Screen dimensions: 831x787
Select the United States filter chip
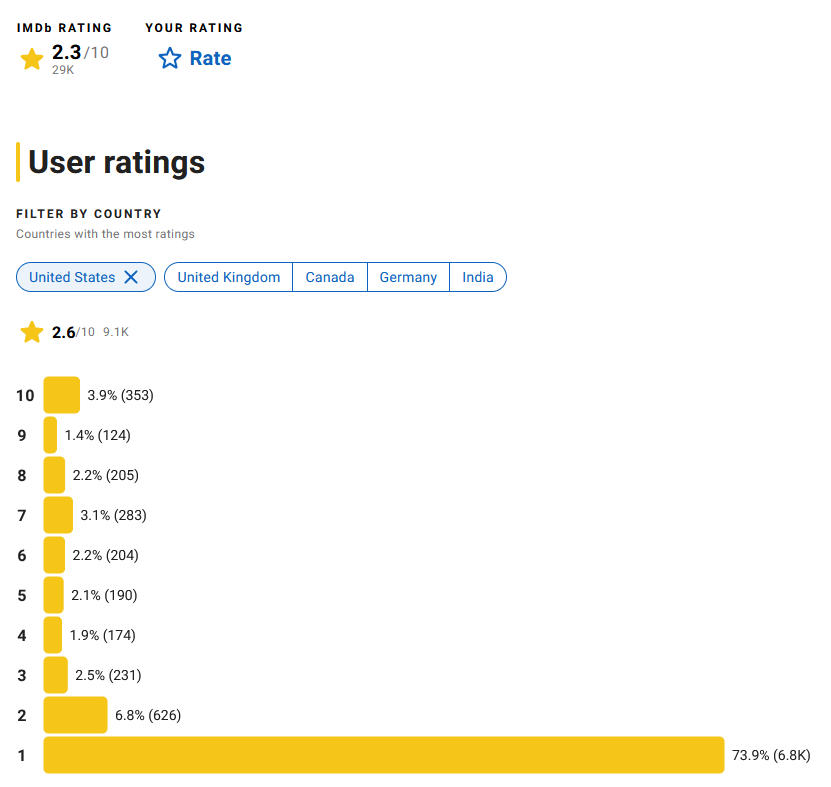coord(72,277)
